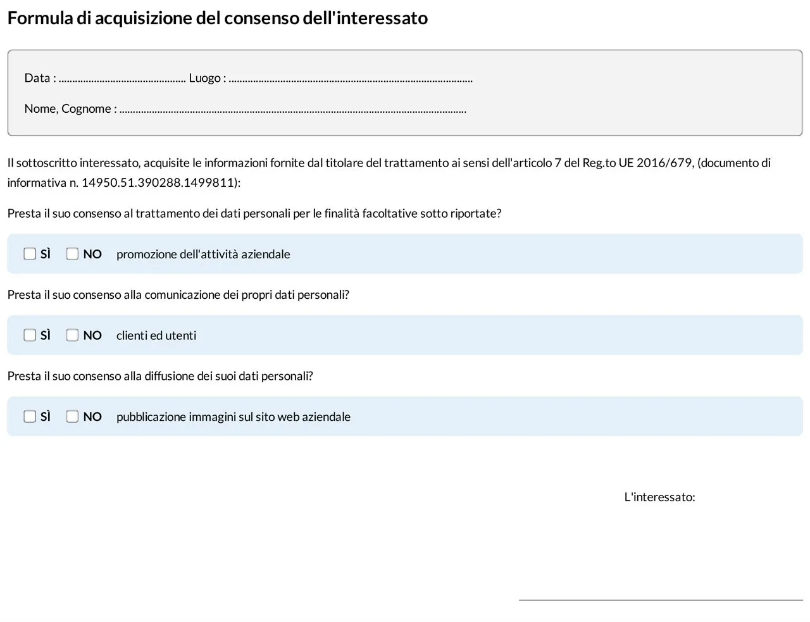The image size is (810, 622).
Task: Select SÌ for pubblicazione immagini sul sito
Action: pyautogui.click(x=29, y=416)
